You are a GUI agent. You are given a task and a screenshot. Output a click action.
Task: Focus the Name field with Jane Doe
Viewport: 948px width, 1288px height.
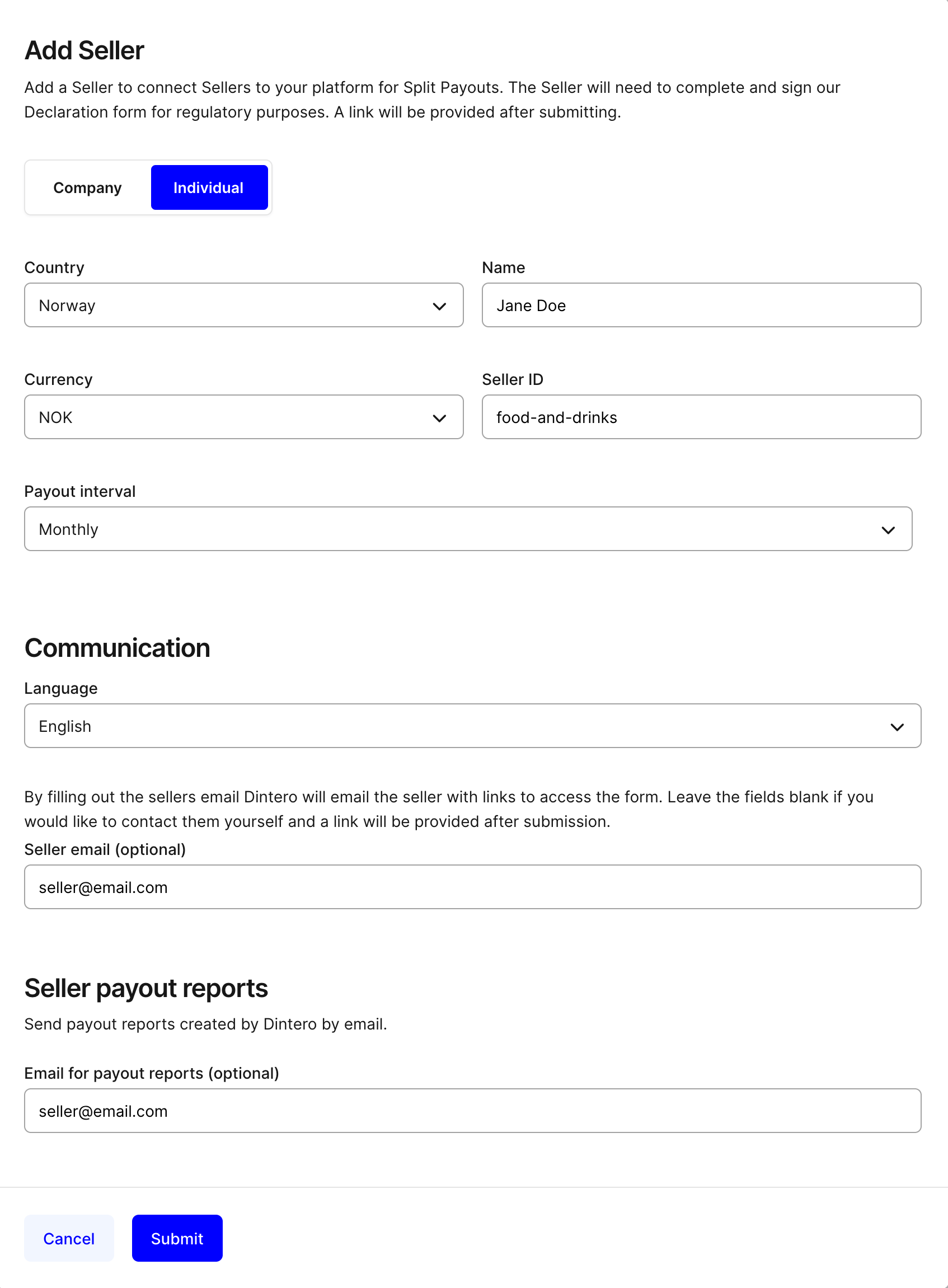coord(701,305)
